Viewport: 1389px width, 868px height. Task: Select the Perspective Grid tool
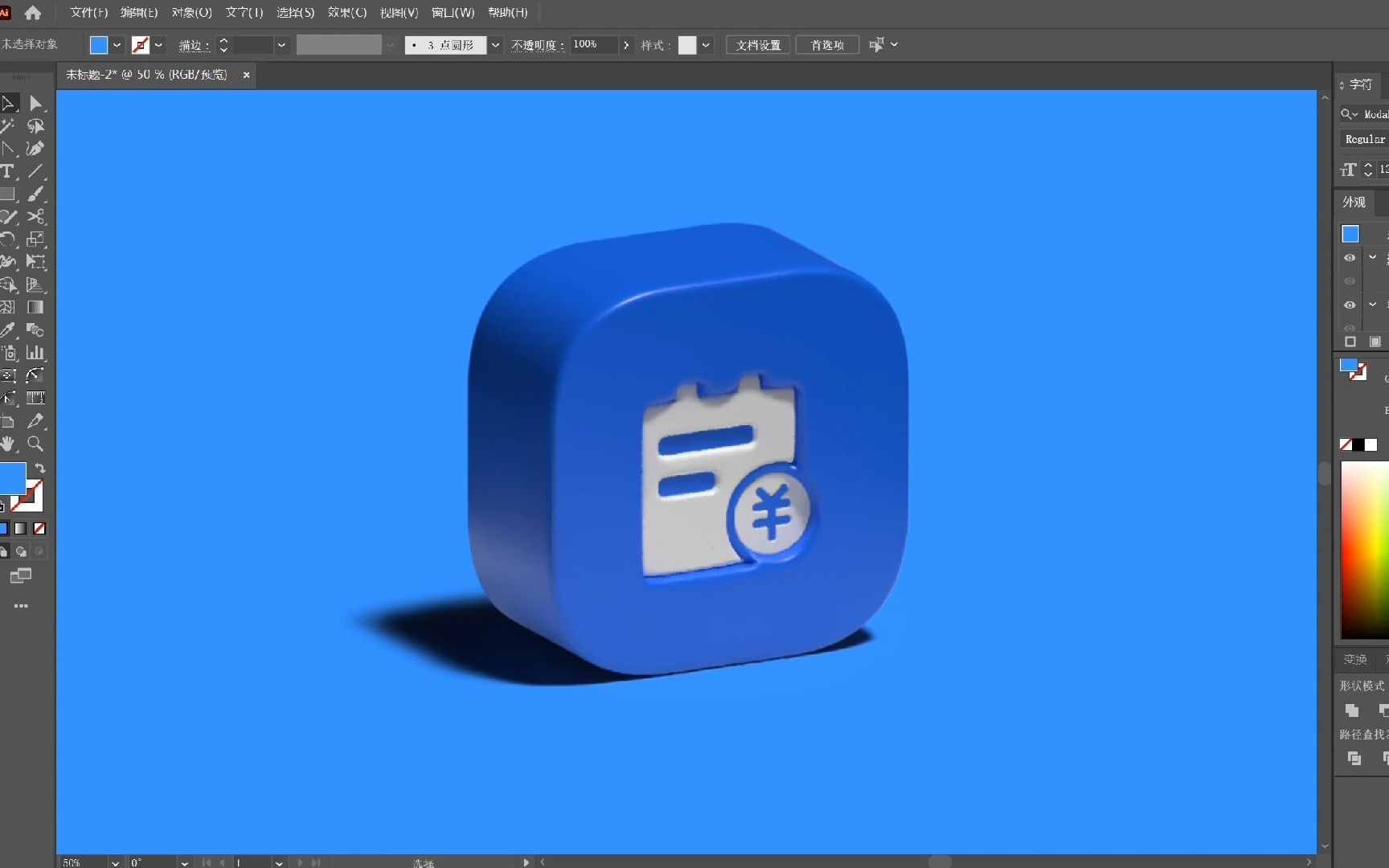(35, 285)
